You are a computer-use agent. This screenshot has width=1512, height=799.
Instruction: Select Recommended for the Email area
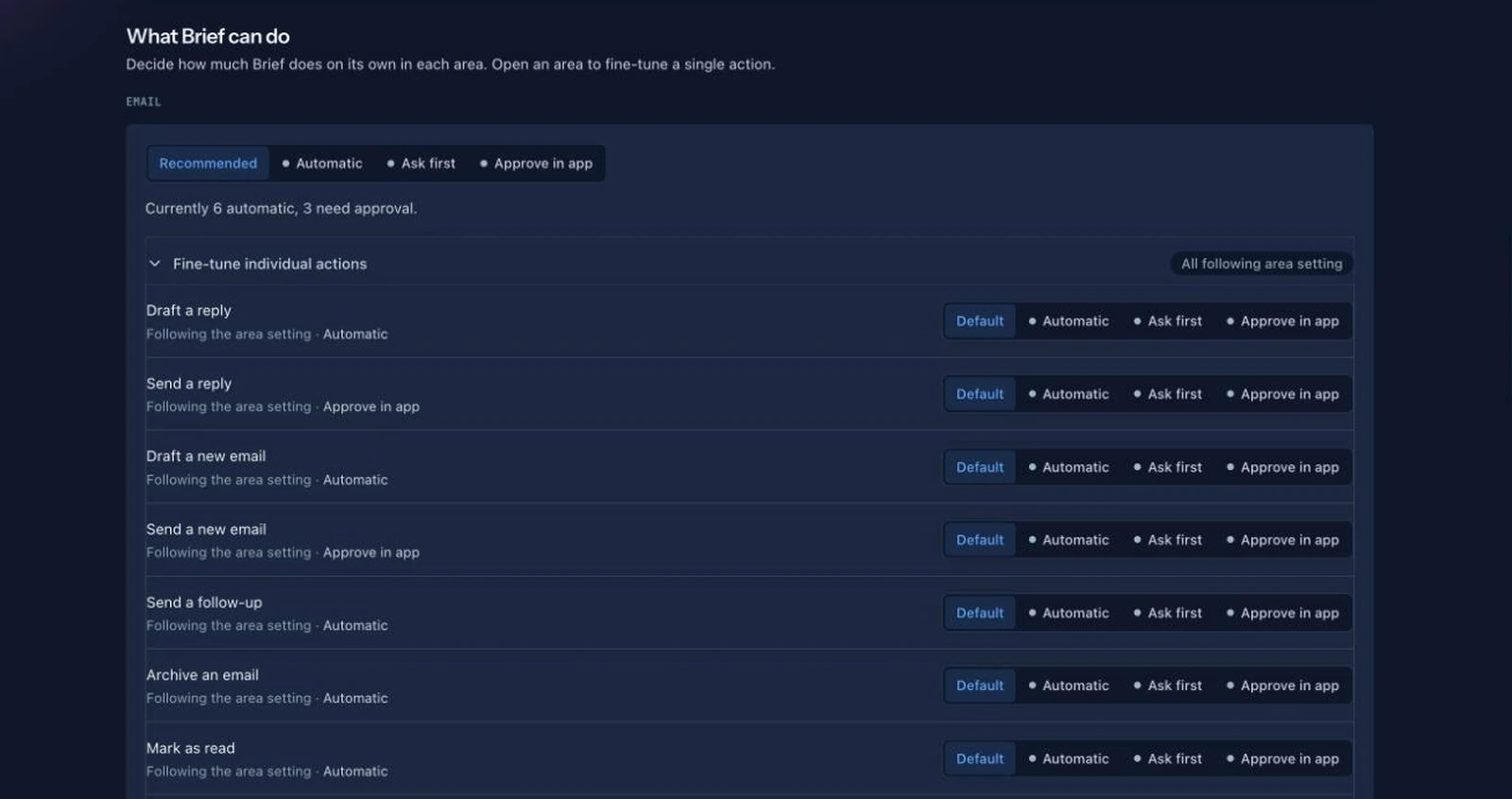click(x=208, y=164)
